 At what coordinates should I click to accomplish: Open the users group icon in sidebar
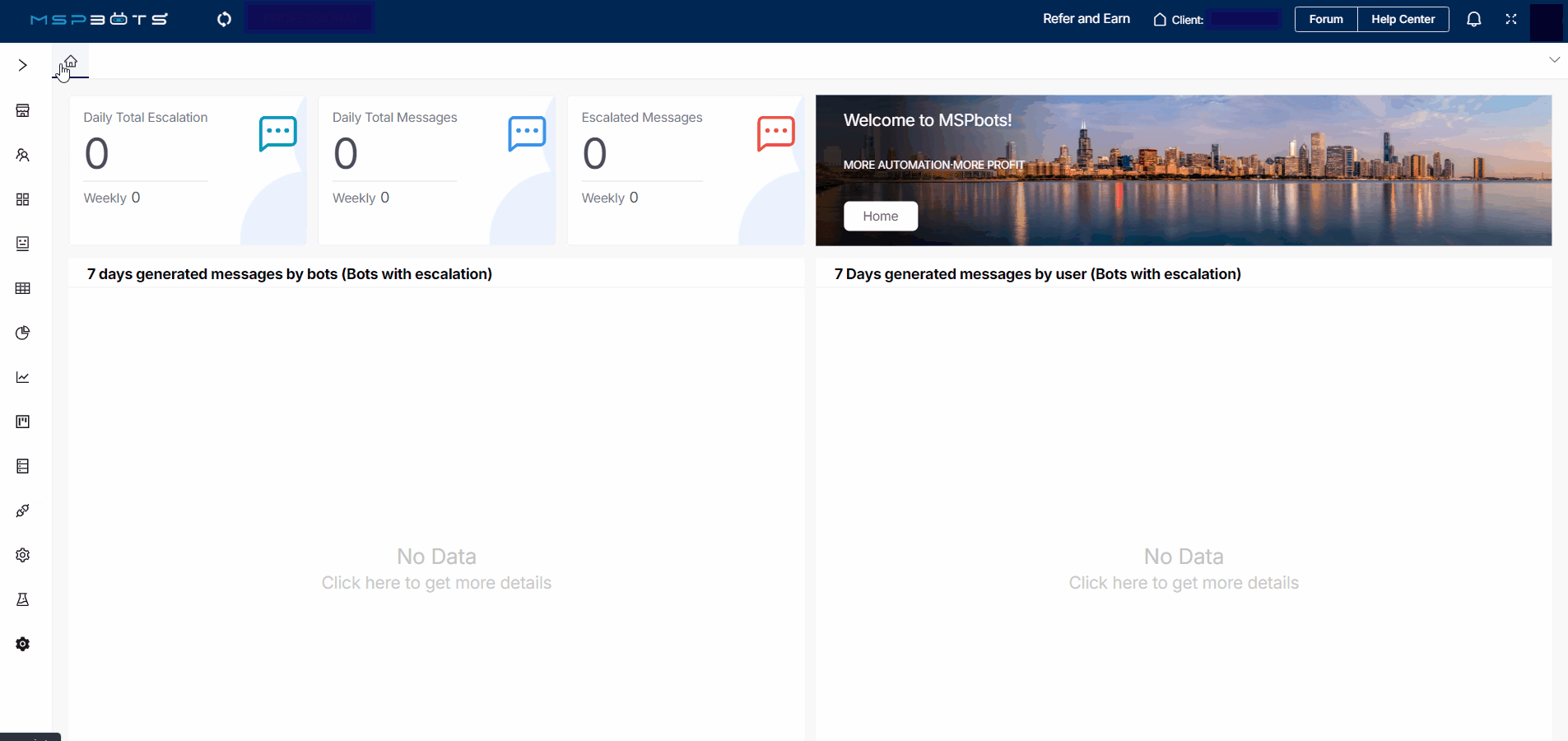point(23,155)
